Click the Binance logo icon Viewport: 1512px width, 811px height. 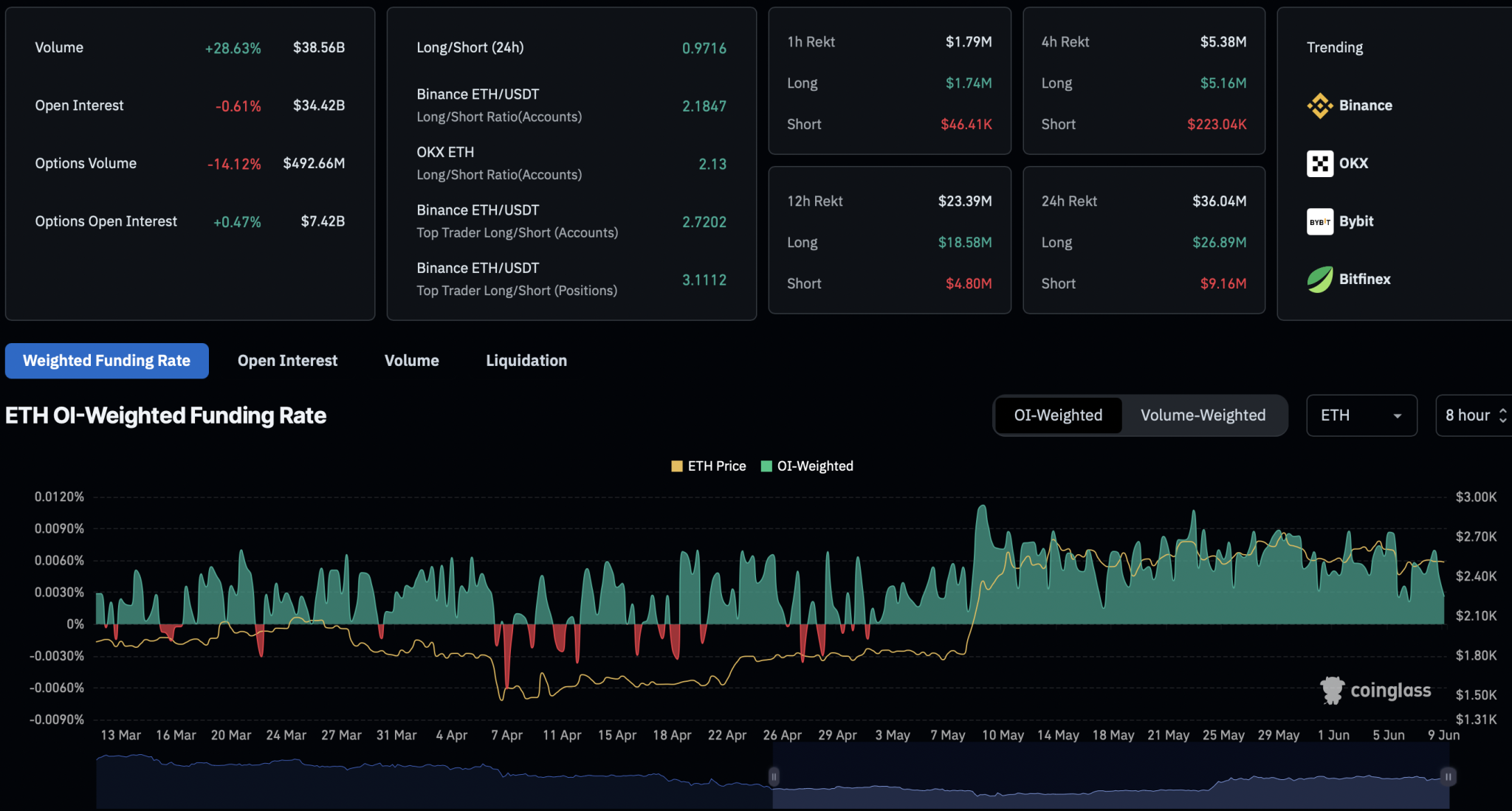pyautogui.click(x=1319, y=106)
